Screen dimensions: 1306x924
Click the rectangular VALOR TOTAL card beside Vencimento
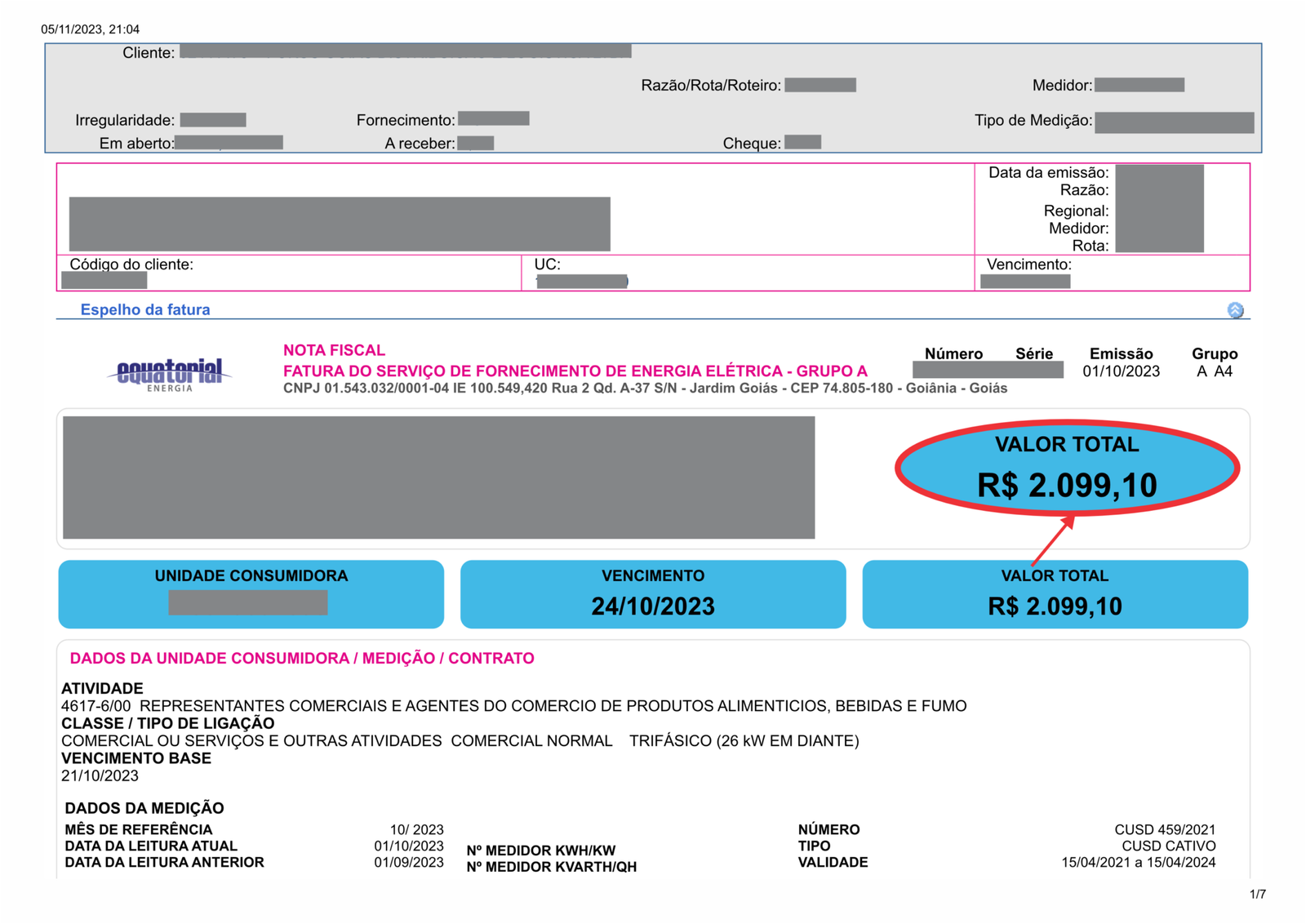pos(1055,594)
